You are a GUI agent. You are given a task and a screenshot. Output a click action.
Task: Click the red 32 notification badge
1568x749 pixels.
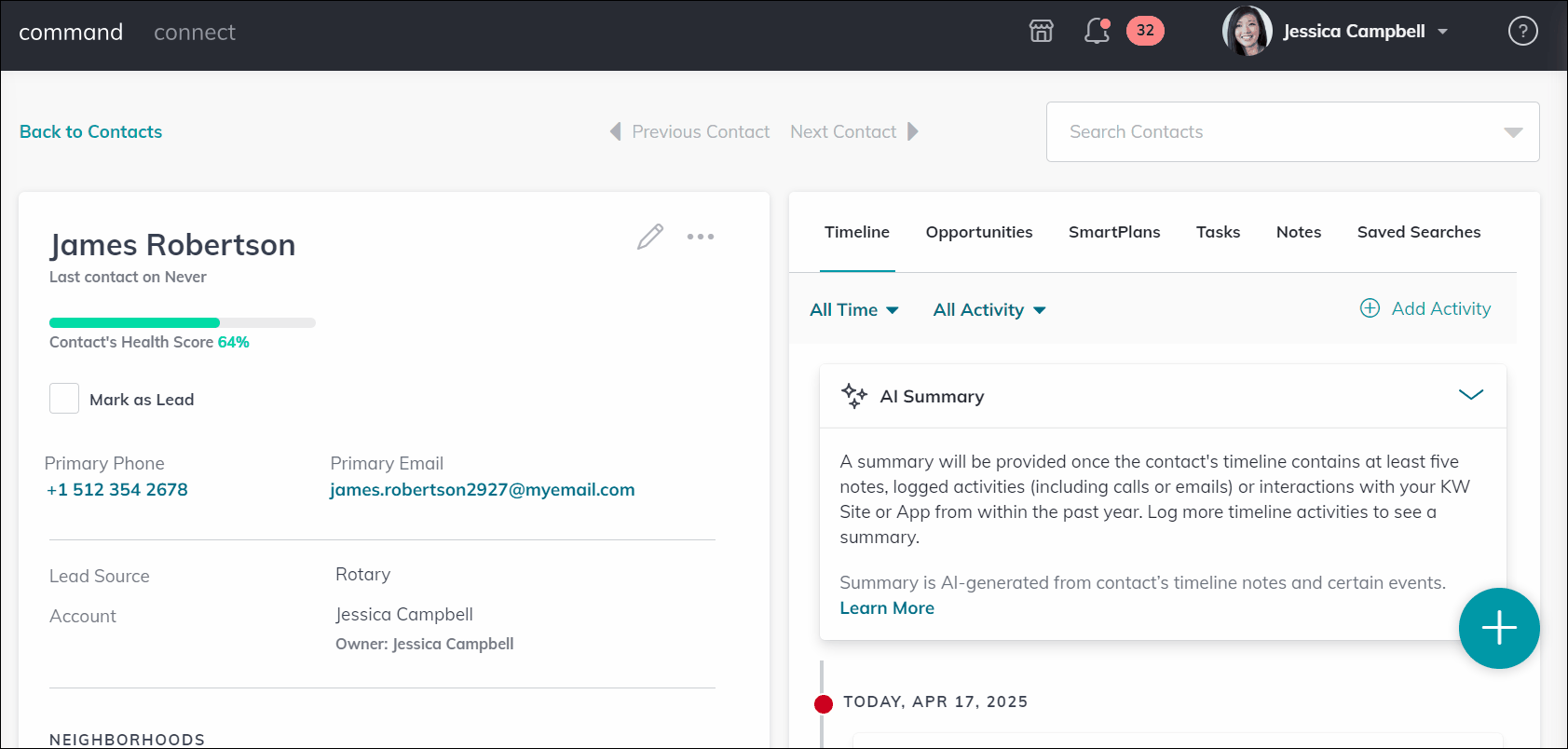[x=1145, y=31]
